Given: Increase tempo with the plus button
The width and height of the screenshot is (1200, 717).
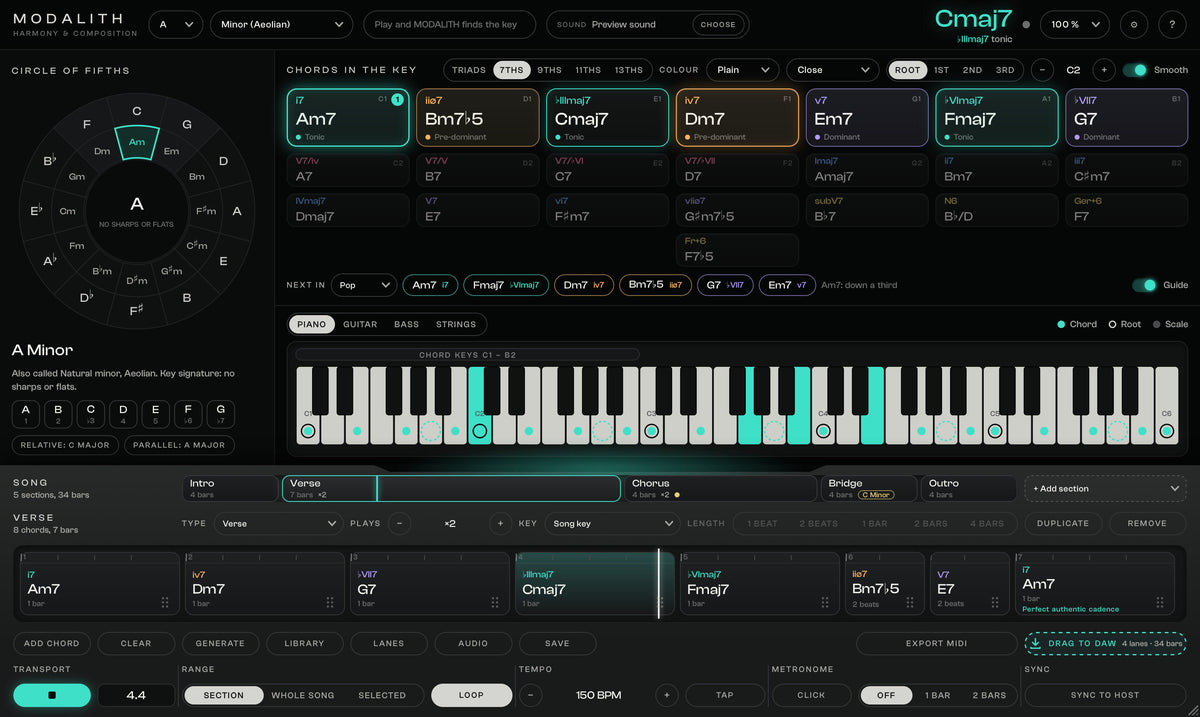Looking at the screenshot, I should pyautogui.click(x=667, y=695).
